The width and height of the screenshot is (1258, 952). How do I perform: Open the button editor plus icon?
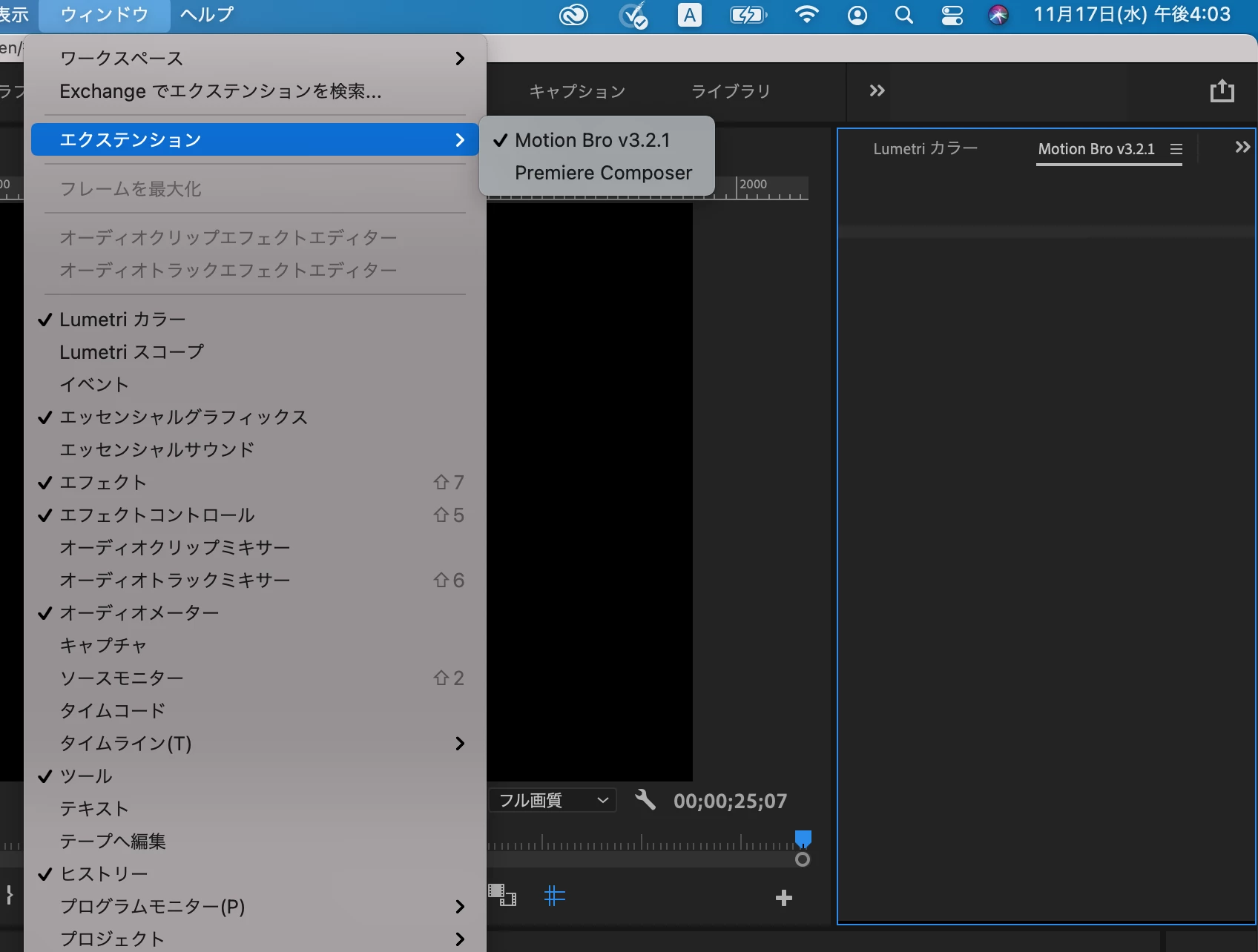point(783,898)
